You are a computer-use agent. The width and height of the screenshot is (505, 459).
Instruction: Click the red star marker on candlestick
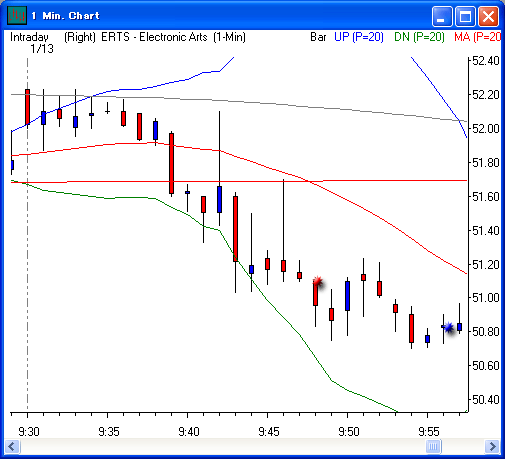coord(318,282)
